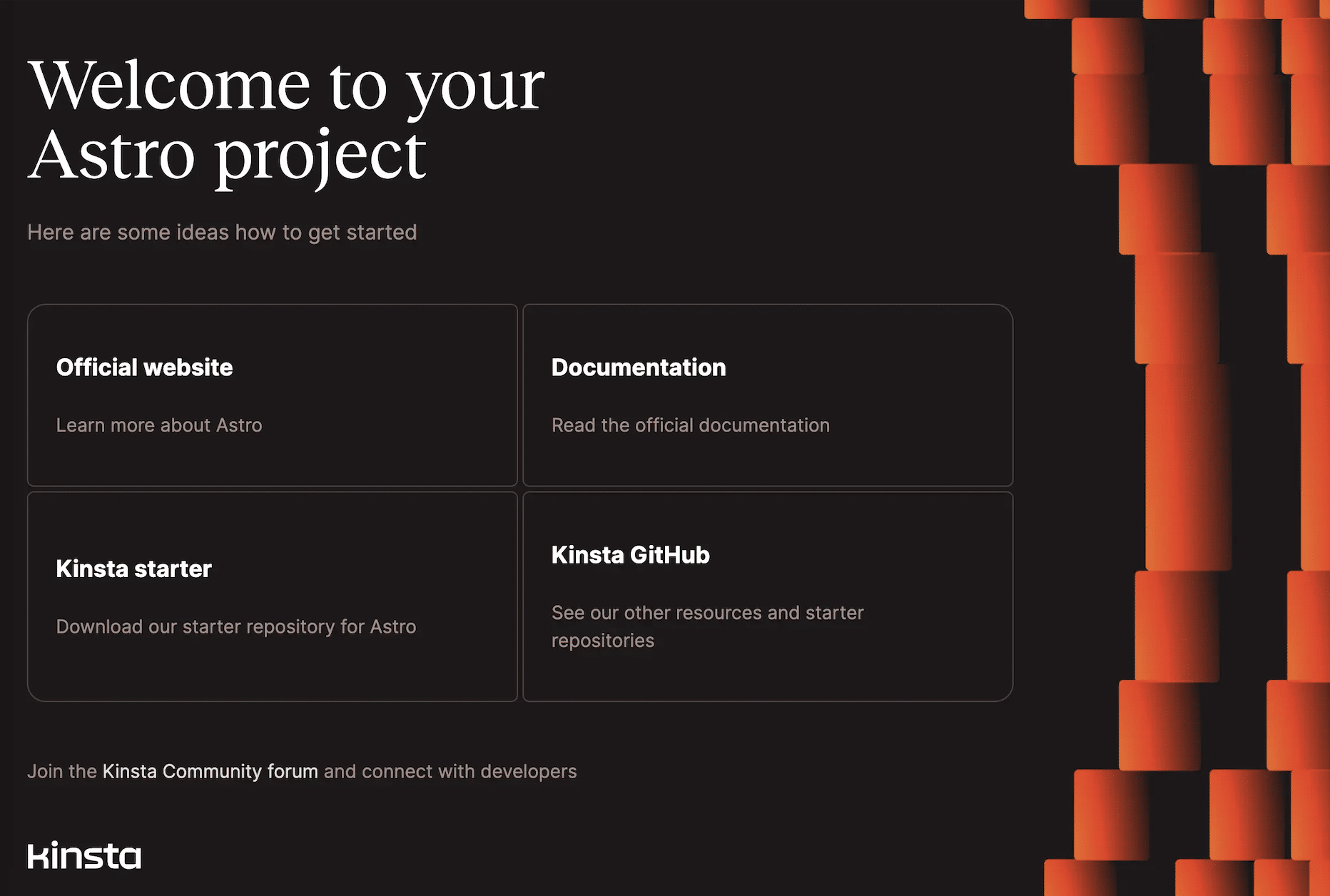
Task: Click the Kinsta starter heading
Action: click(x=133, y=569)
